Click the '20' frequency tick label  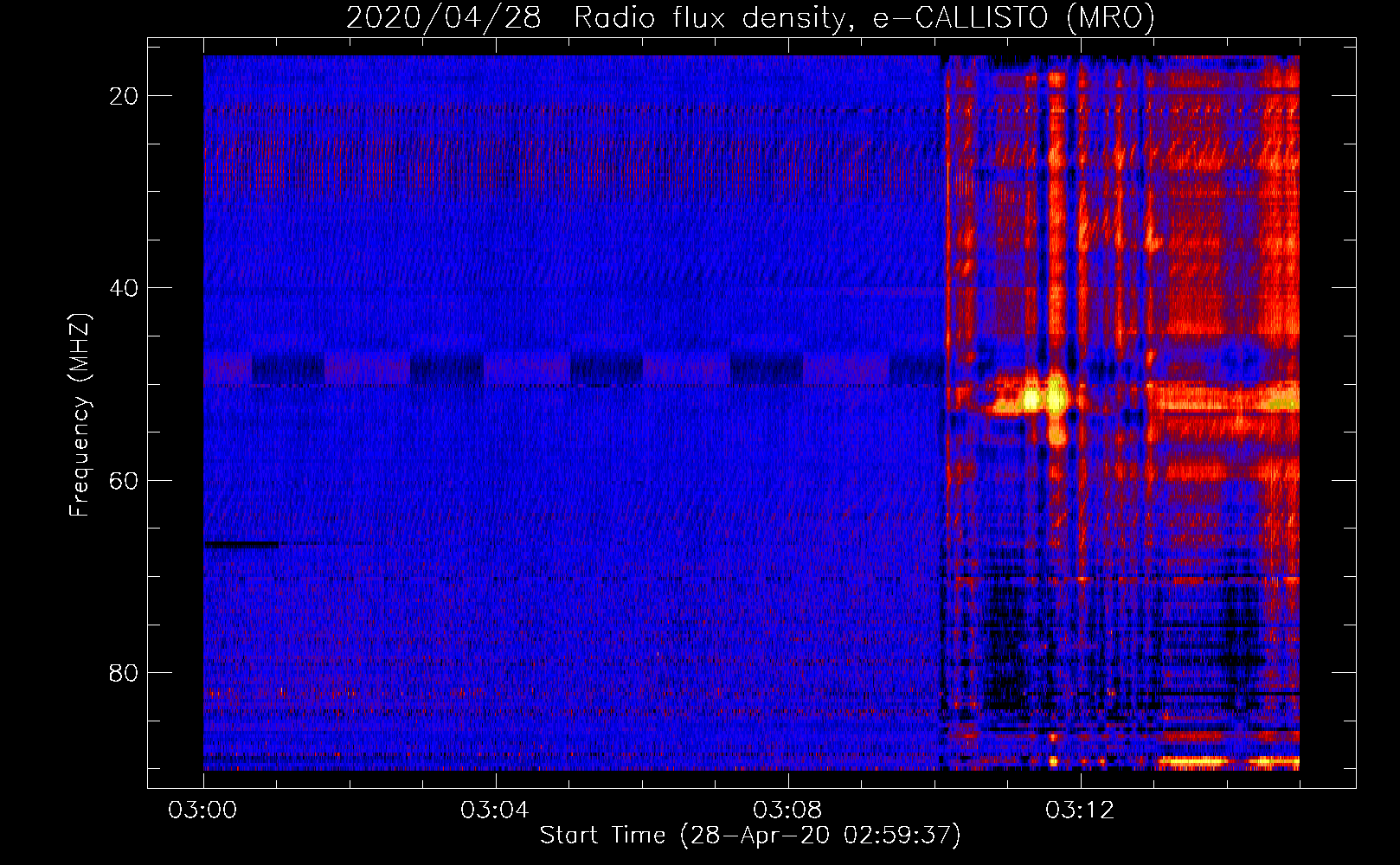pos(124,96)
